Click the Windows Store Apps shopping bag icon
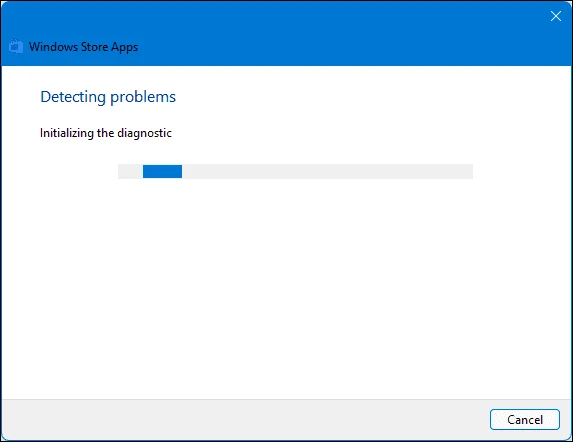Viewport: 573px width, 442px height. [x=16, y=46]
